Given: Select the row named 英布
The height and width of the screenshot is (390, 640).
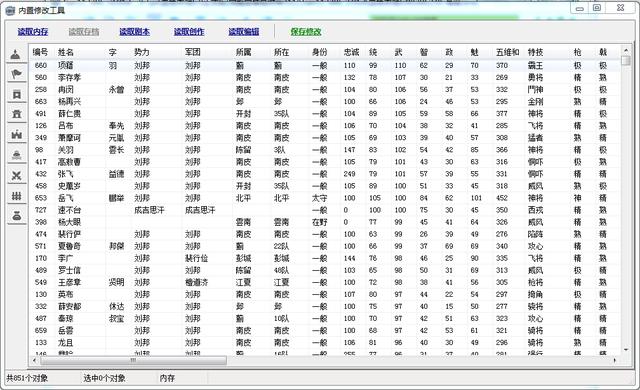Looking at the screenshot, I should pos(325,294).
